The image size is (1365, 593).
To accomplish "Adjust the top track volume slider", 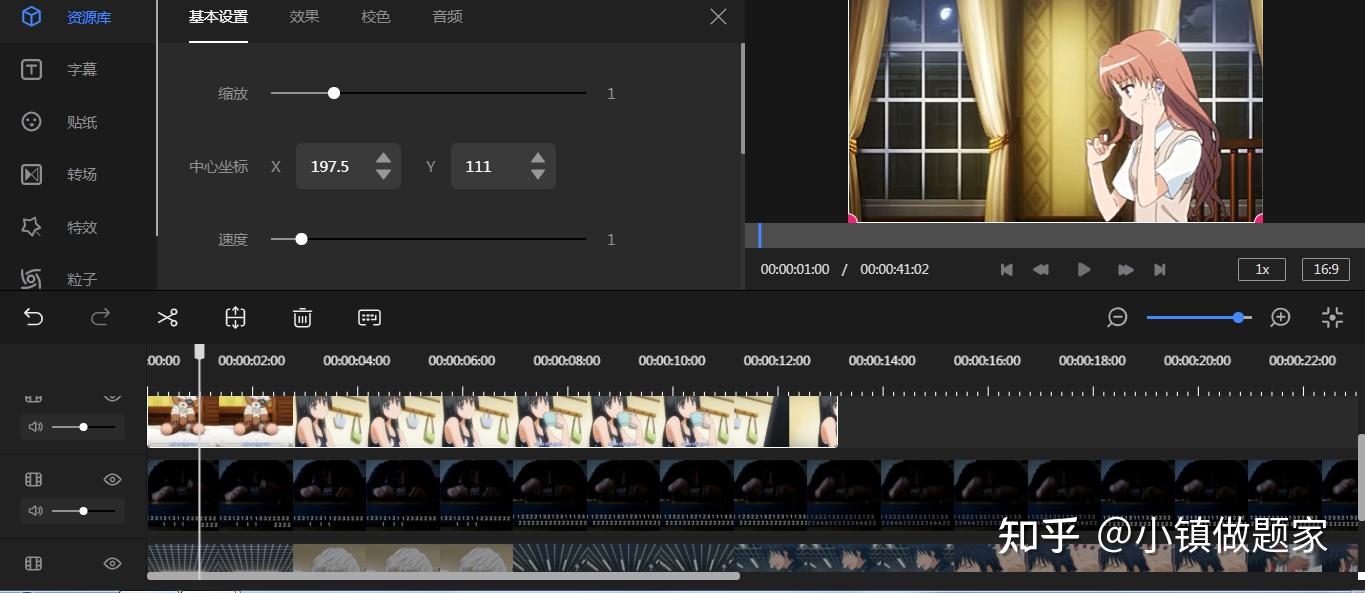I will click(x=83, y=427).
